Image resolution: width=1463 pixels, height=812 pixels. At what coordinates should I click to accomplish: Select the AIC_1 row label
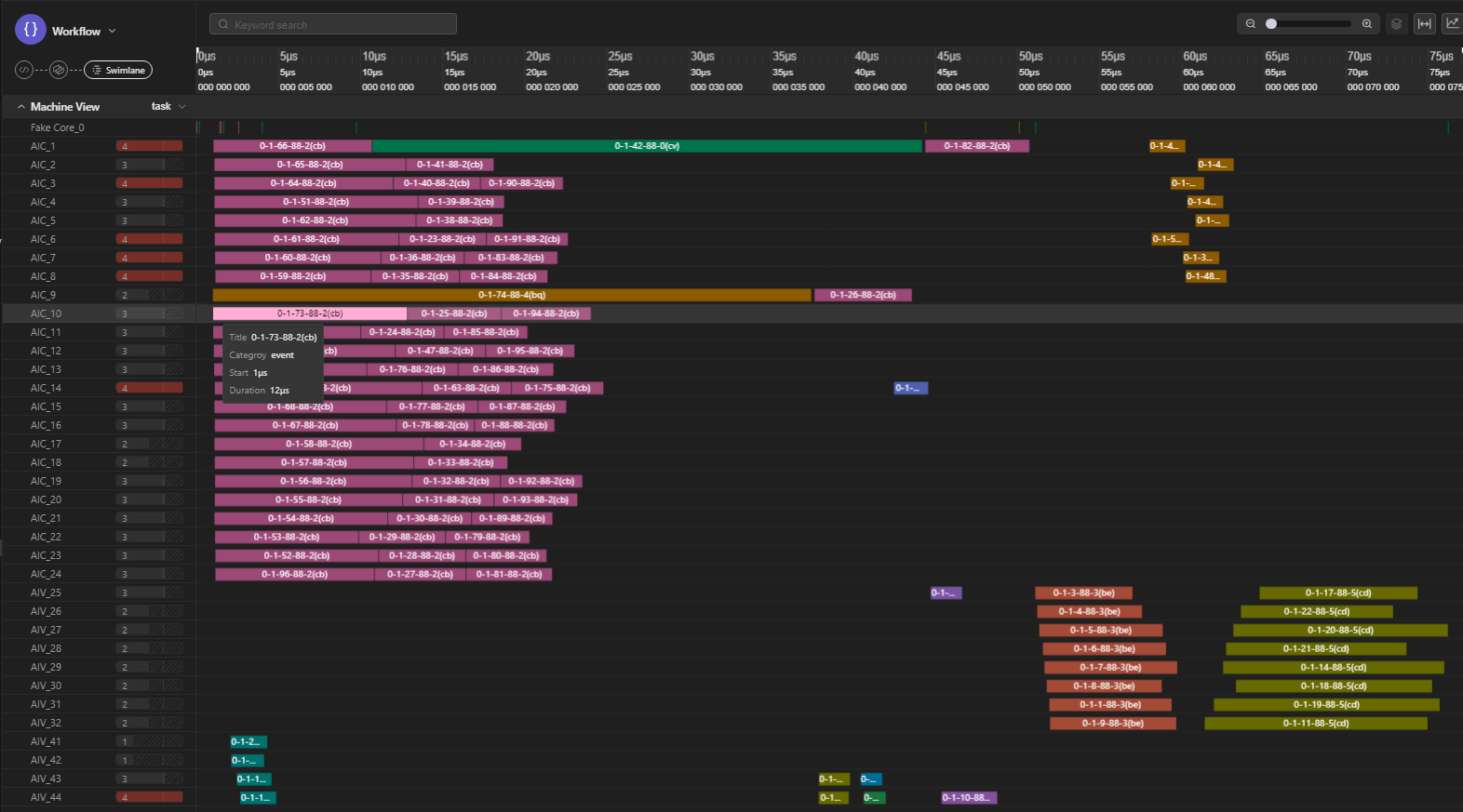(x=43, y=146)
